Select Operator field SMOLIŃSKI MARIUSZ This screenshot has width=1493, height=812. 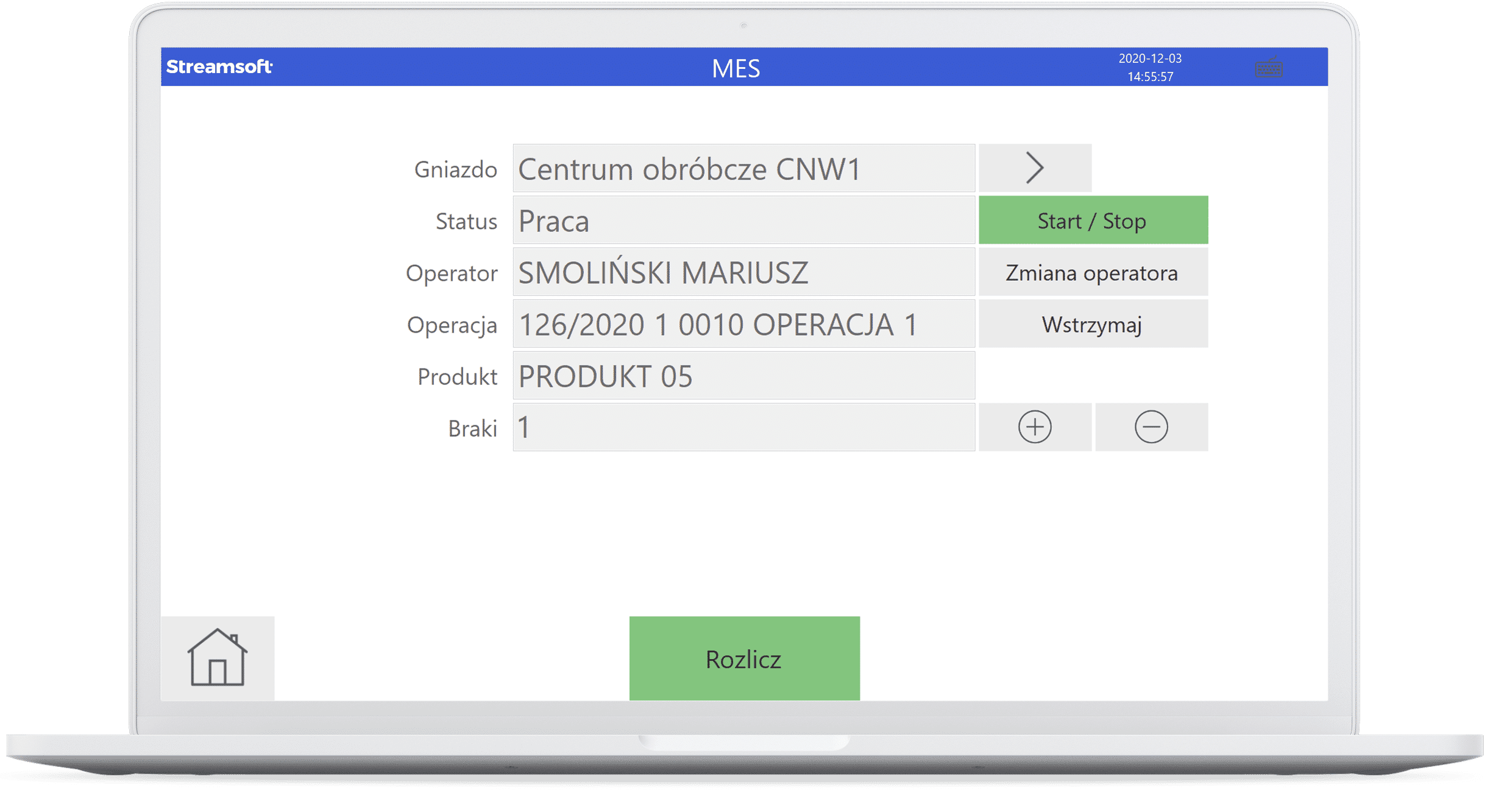pos(743,272)
